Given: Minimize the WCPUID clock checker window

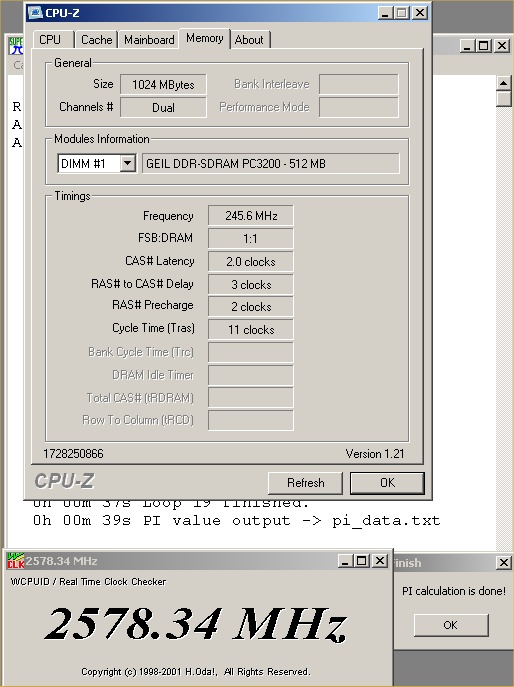Looking at the screenshot, I should 344,561.
